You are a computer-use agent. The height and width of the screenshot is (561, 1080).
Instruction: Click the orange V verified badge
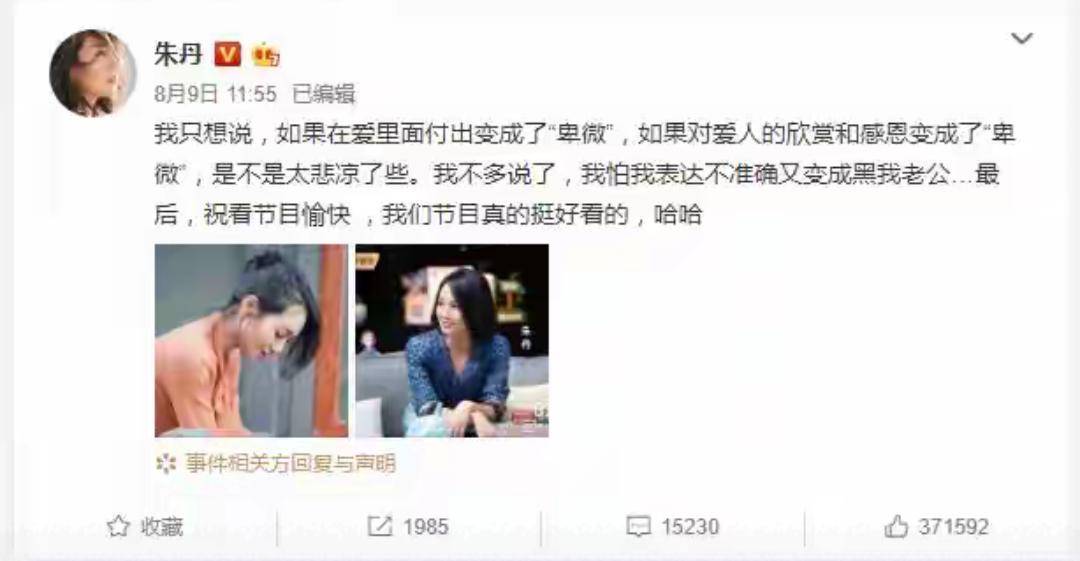click(228, 54)
